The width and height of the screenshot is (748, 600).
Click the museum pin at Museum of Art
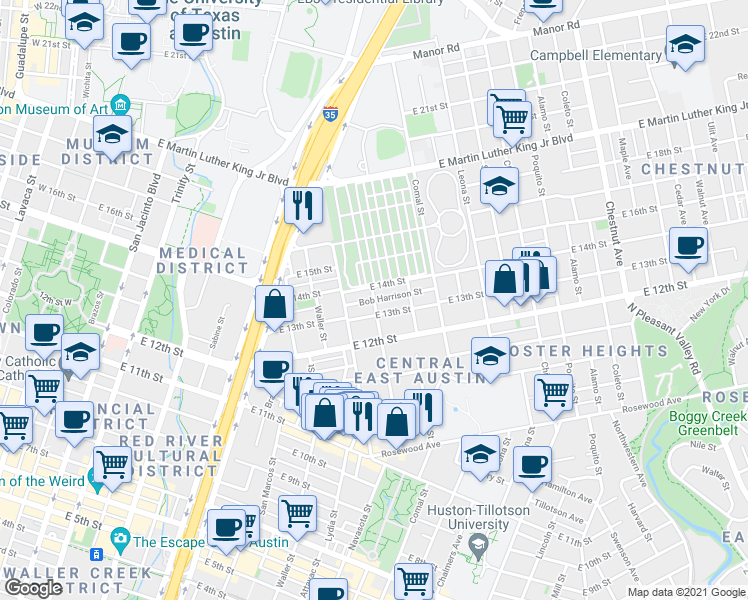(120, 104)
